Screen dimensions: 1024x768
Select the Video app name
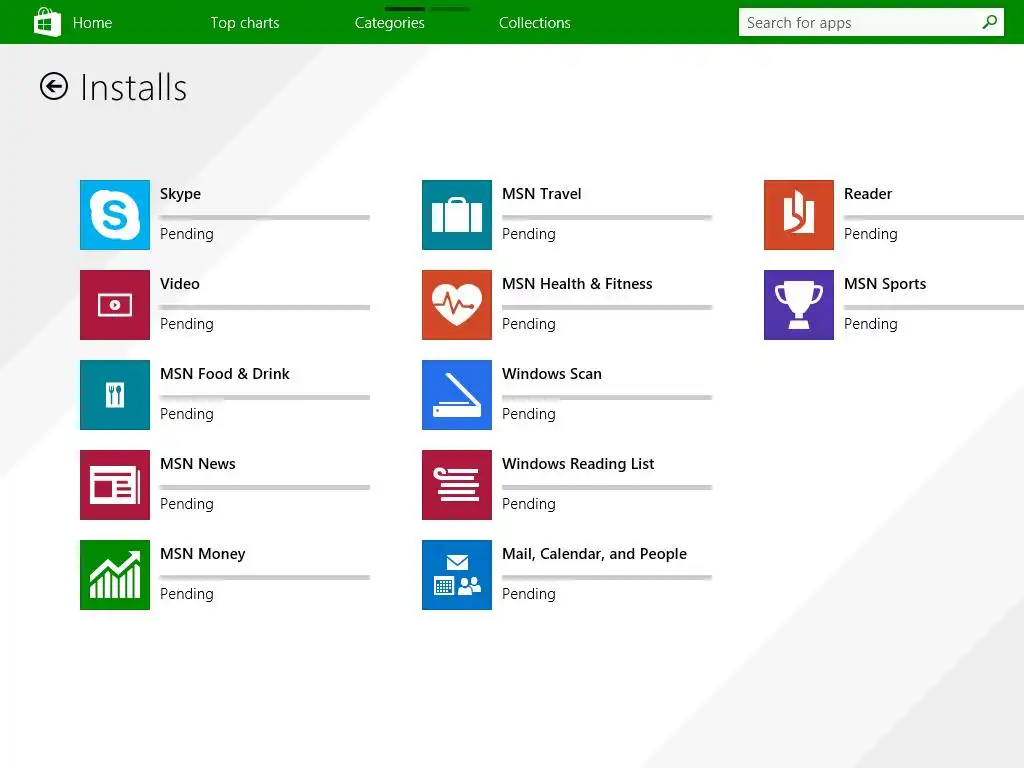pos(180,284)
